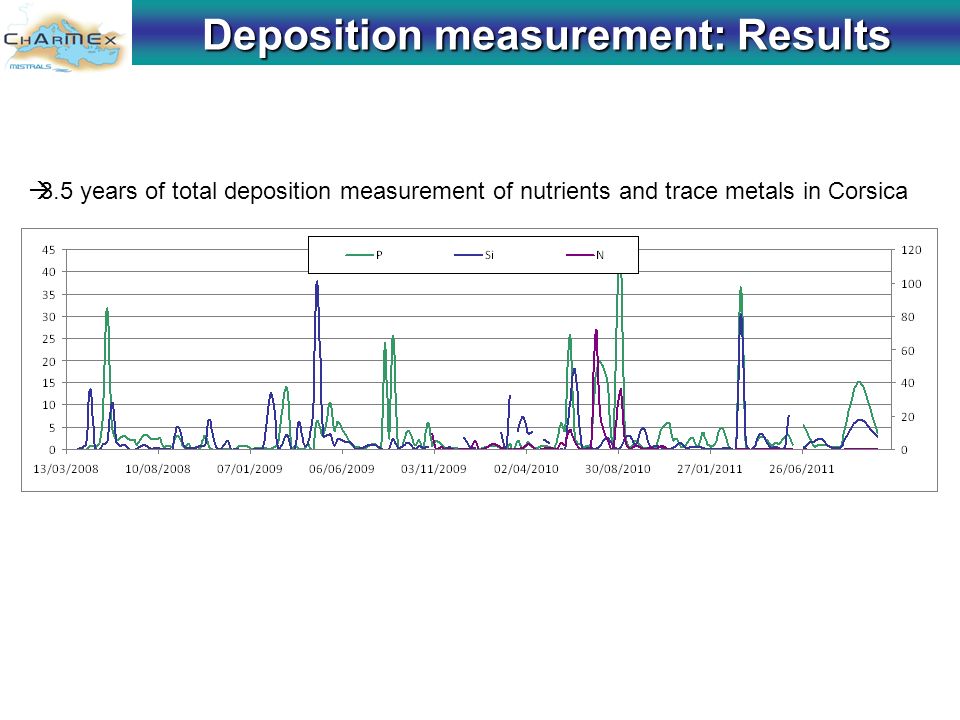This screenshot has height=720, width=960.
Task: Click the purple N peak before 30/08/2010
Action: [x=596, y=334]
